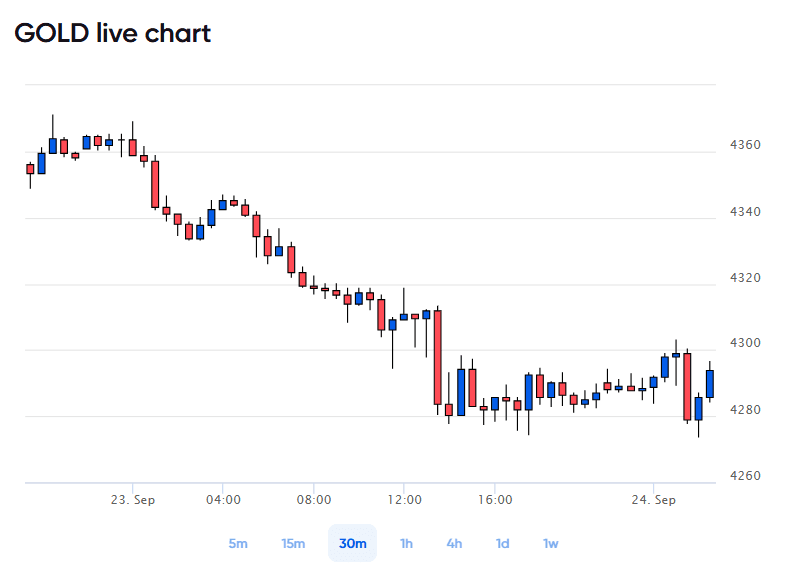The image size is (789, 570).
Task: Click the active 30m timeframe tab
Action: tap(352, 543)
